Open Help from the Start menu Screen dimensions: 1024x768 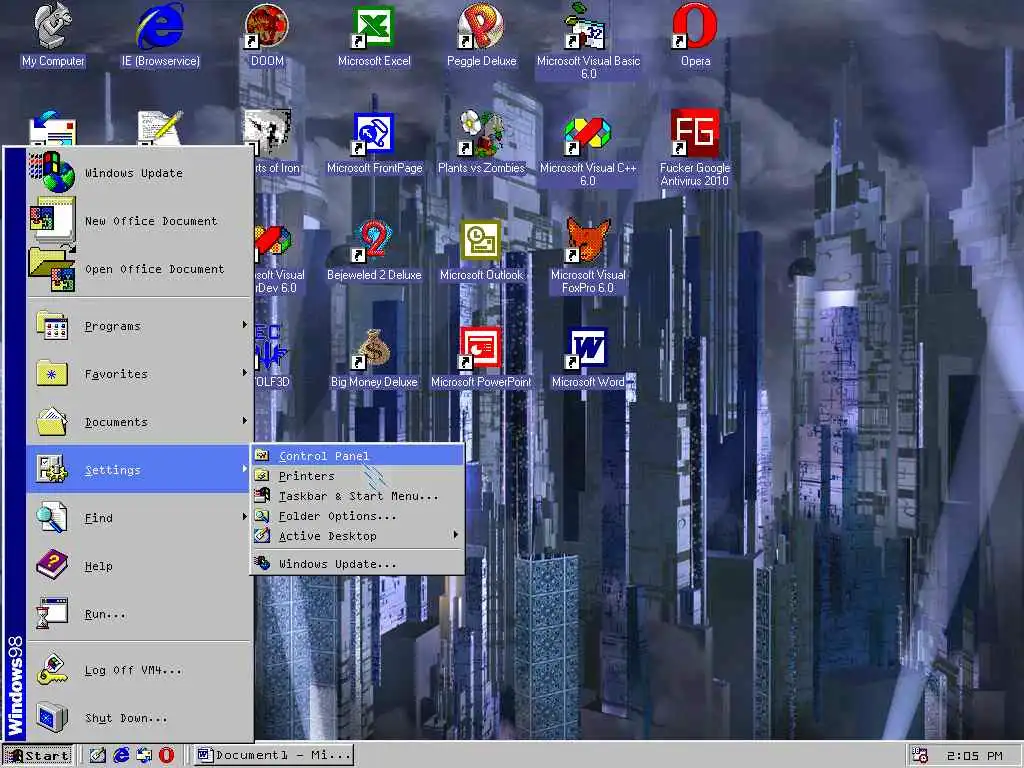point(139,566)
